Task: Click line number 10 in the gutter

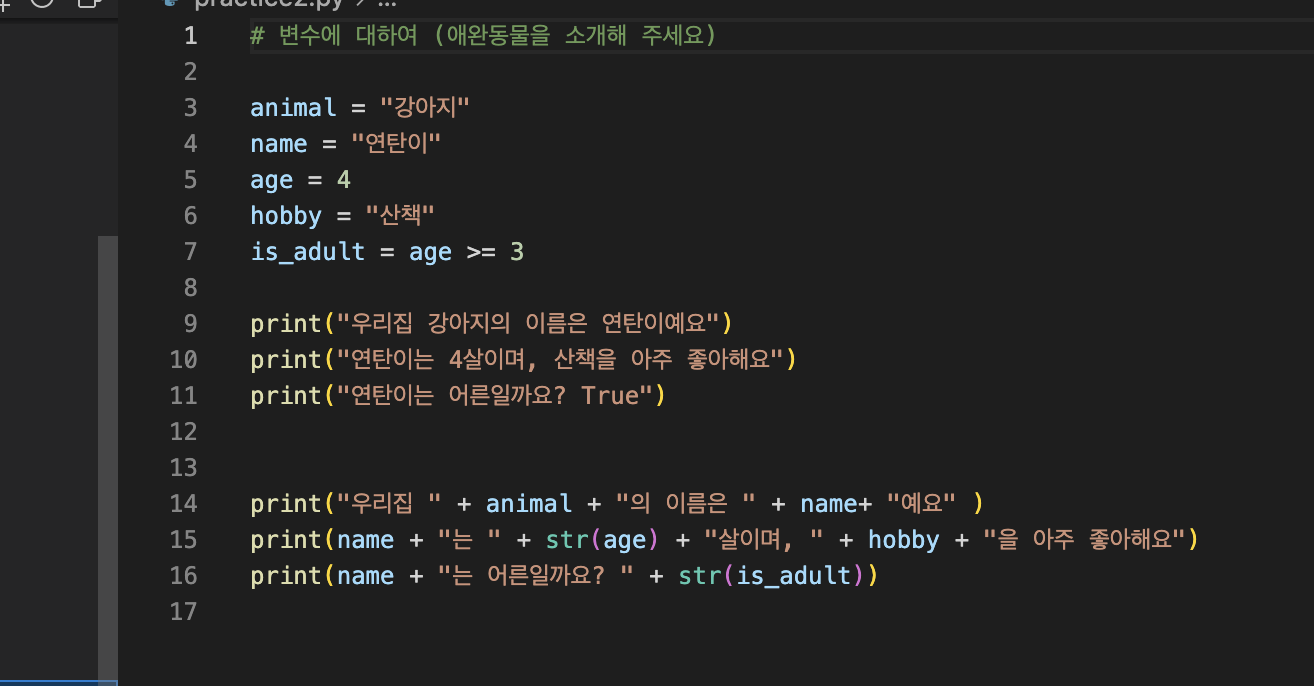Action: tap(184, 360)
